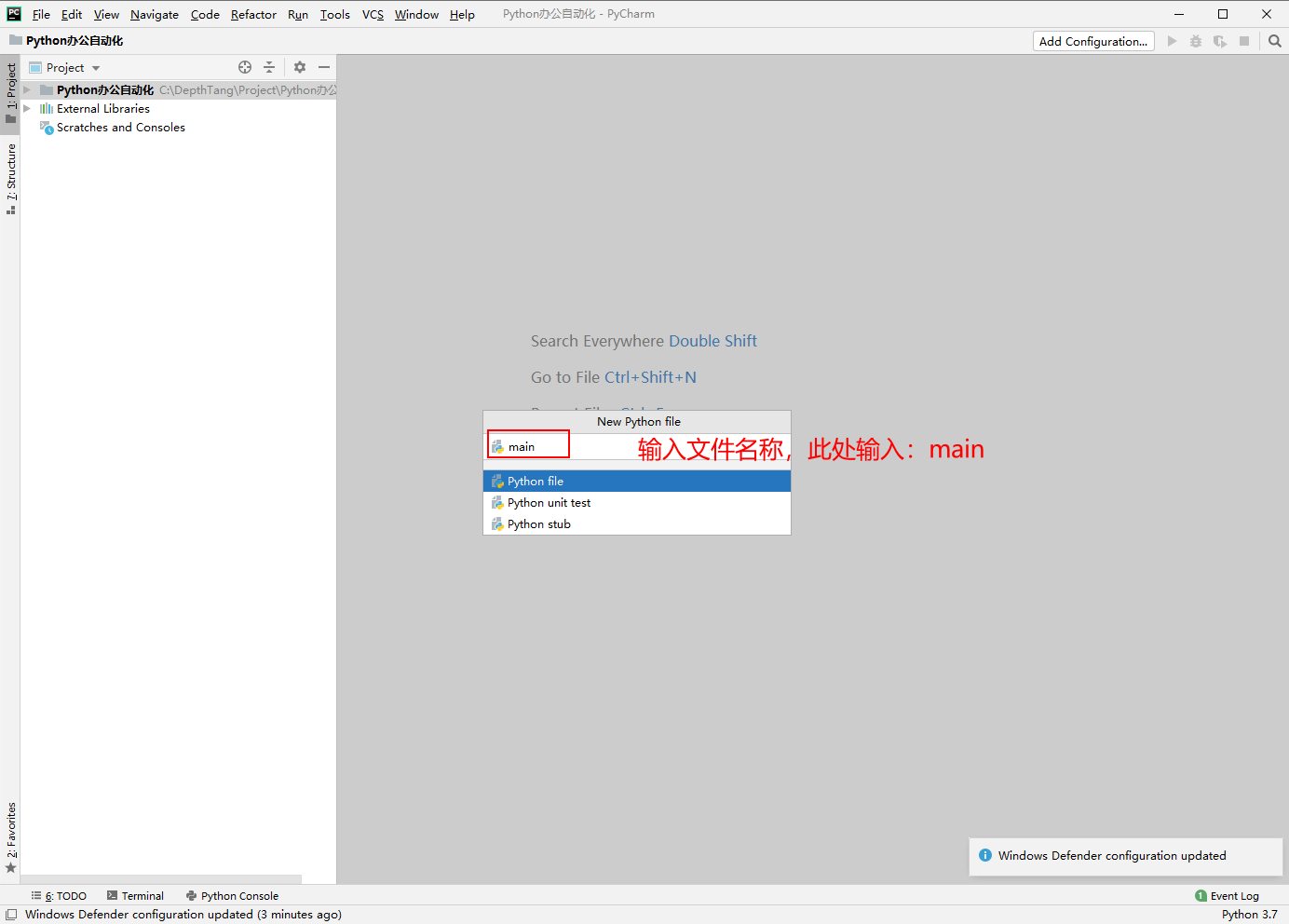This screenshot has width=1289, height=924.
Task: Click the Project panel horizontal scrollbar
Action: (x=161, y=879)
